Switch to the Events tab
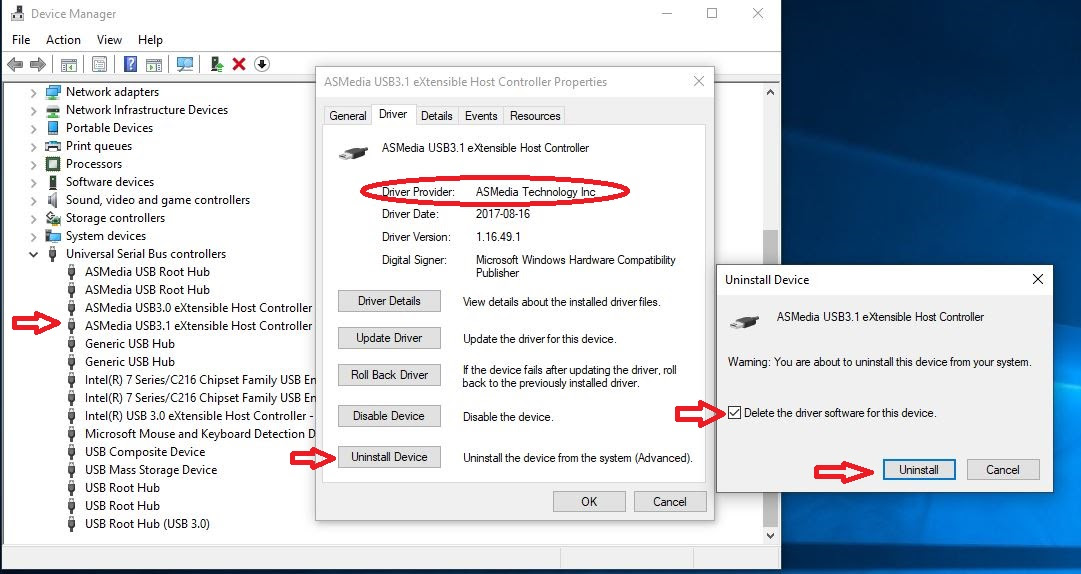 pos(481,116)
